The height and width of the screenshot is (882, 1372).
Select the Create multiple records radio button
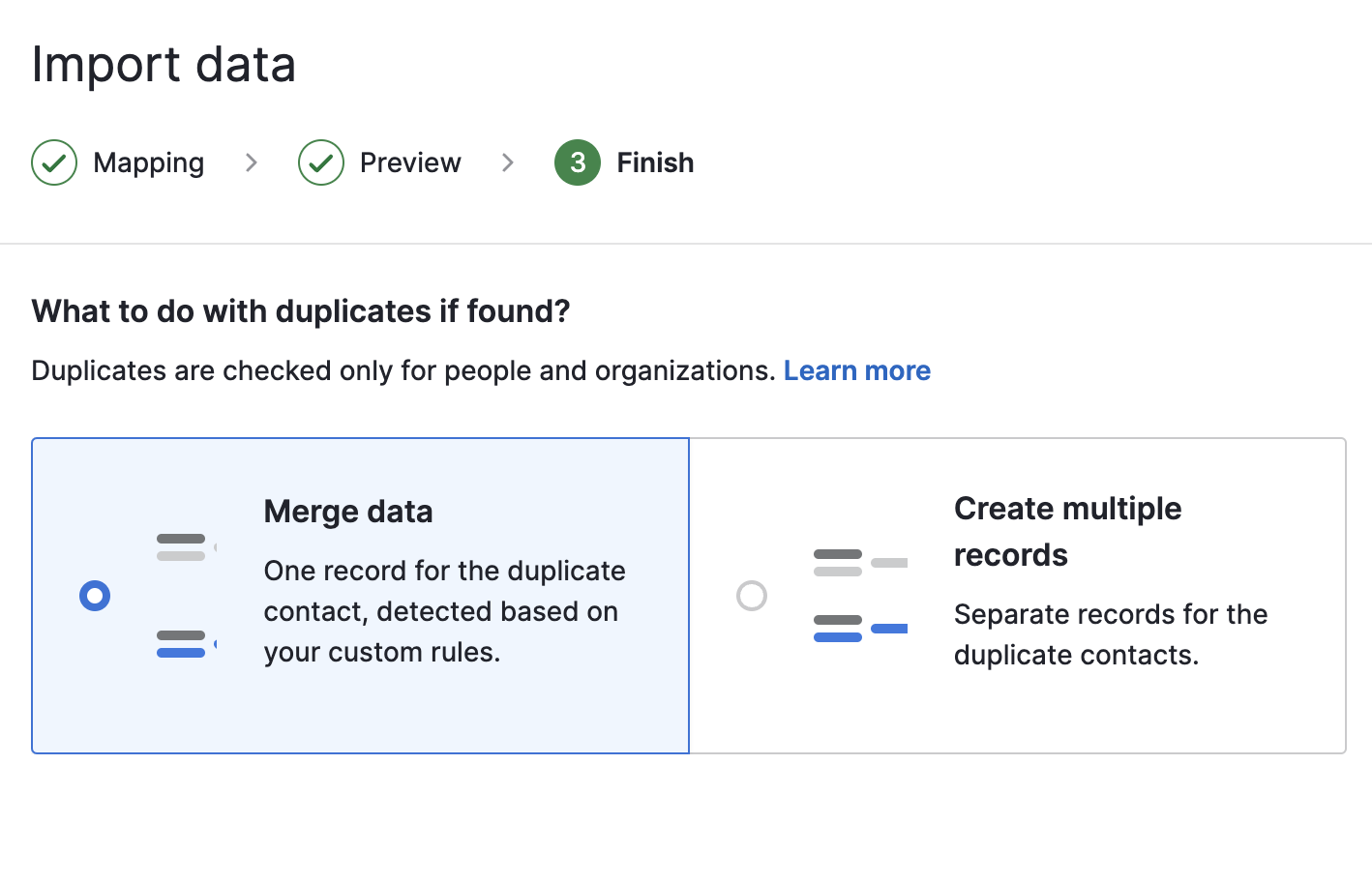[752, 596]
